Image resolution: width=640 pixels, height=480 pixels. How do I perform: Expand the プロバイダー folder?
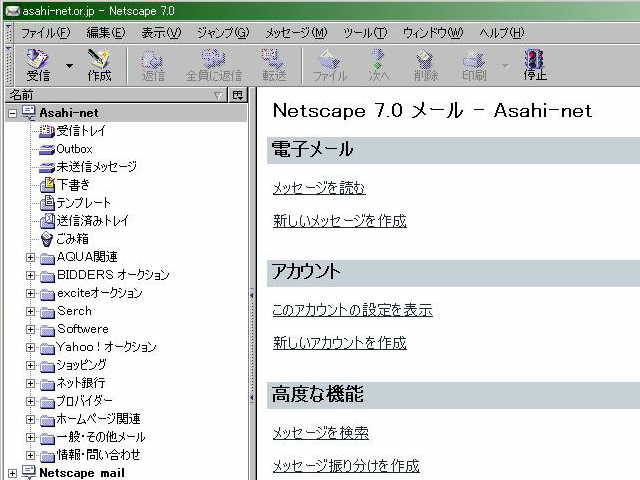point(30,401)
